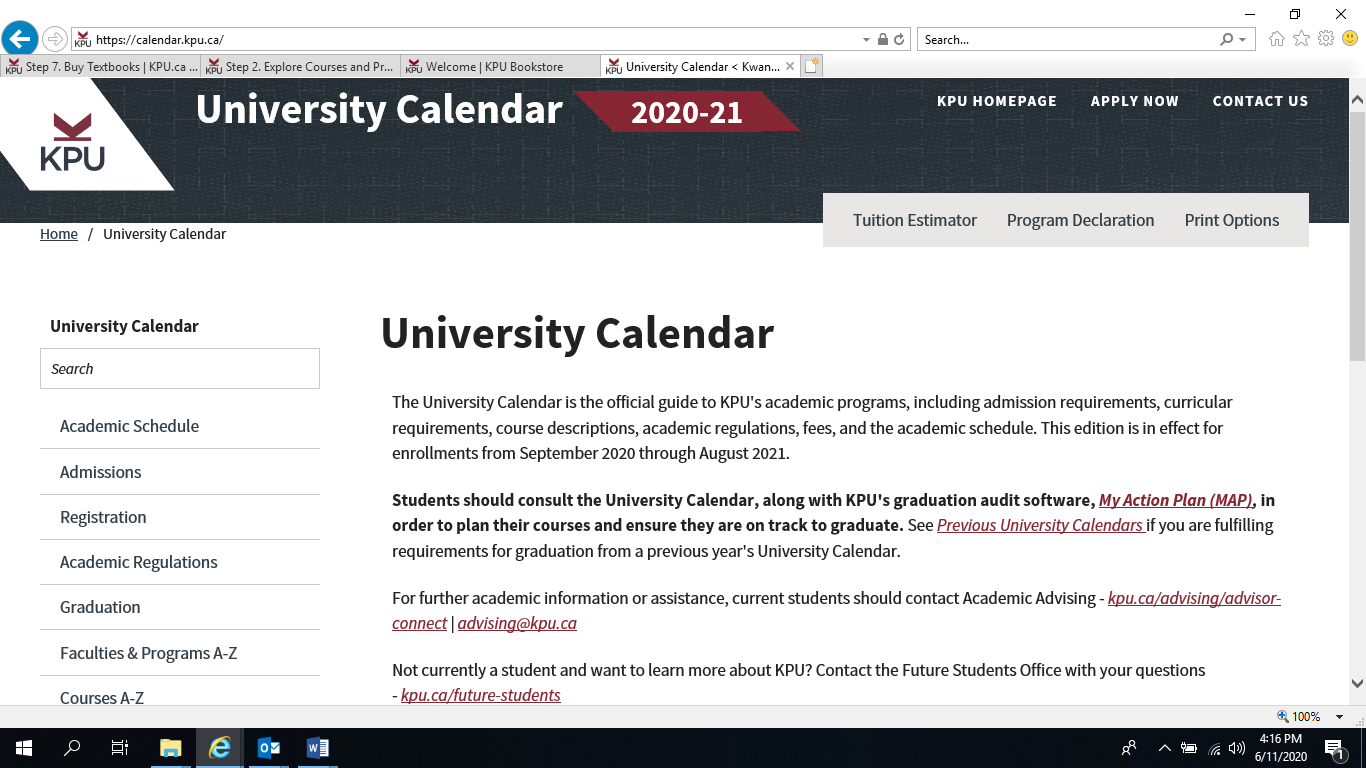This screenshot has height=768, width=1366.
Task: Open the zoom level dropdown at 100%
Action: pos(1340,717)
